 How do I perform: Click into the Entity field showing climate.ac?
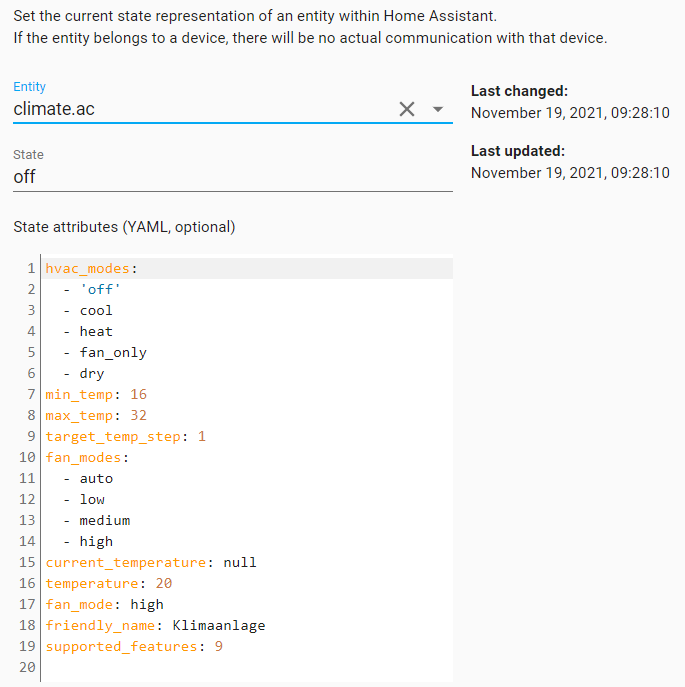(x=200, y=109)
